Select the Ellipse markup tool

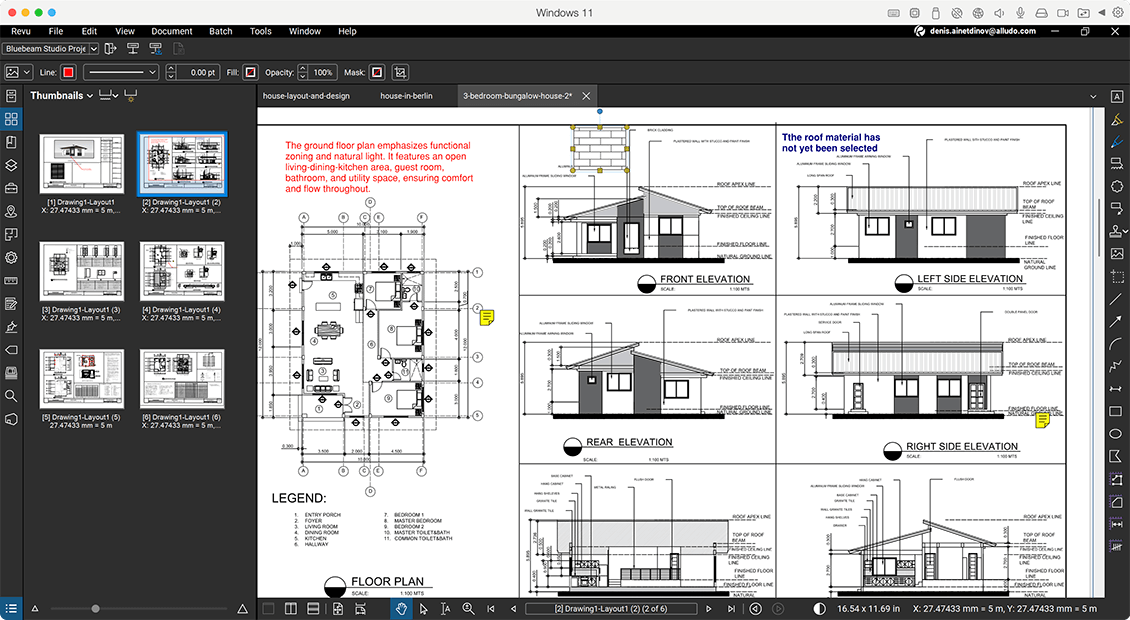[1117, 433]
